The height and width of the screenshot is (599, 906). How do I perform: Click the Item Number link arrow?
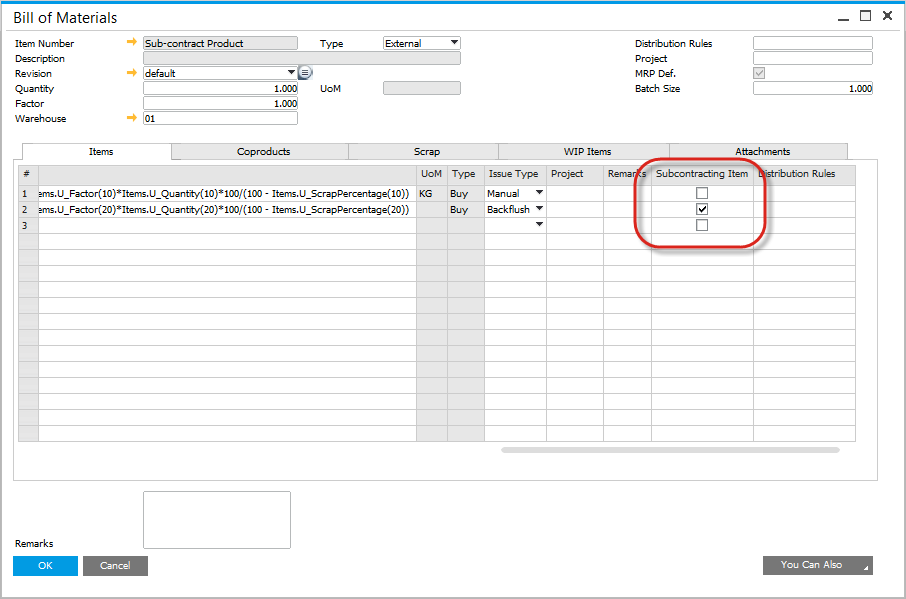pos(131,43)
